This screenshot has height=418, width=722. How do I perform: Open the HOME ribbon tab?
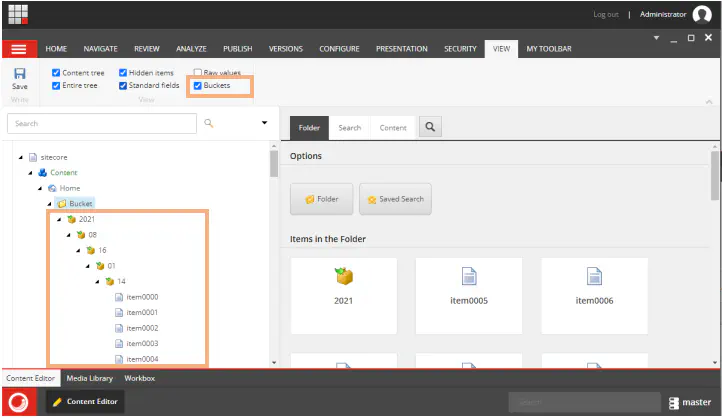pos(56,49)
